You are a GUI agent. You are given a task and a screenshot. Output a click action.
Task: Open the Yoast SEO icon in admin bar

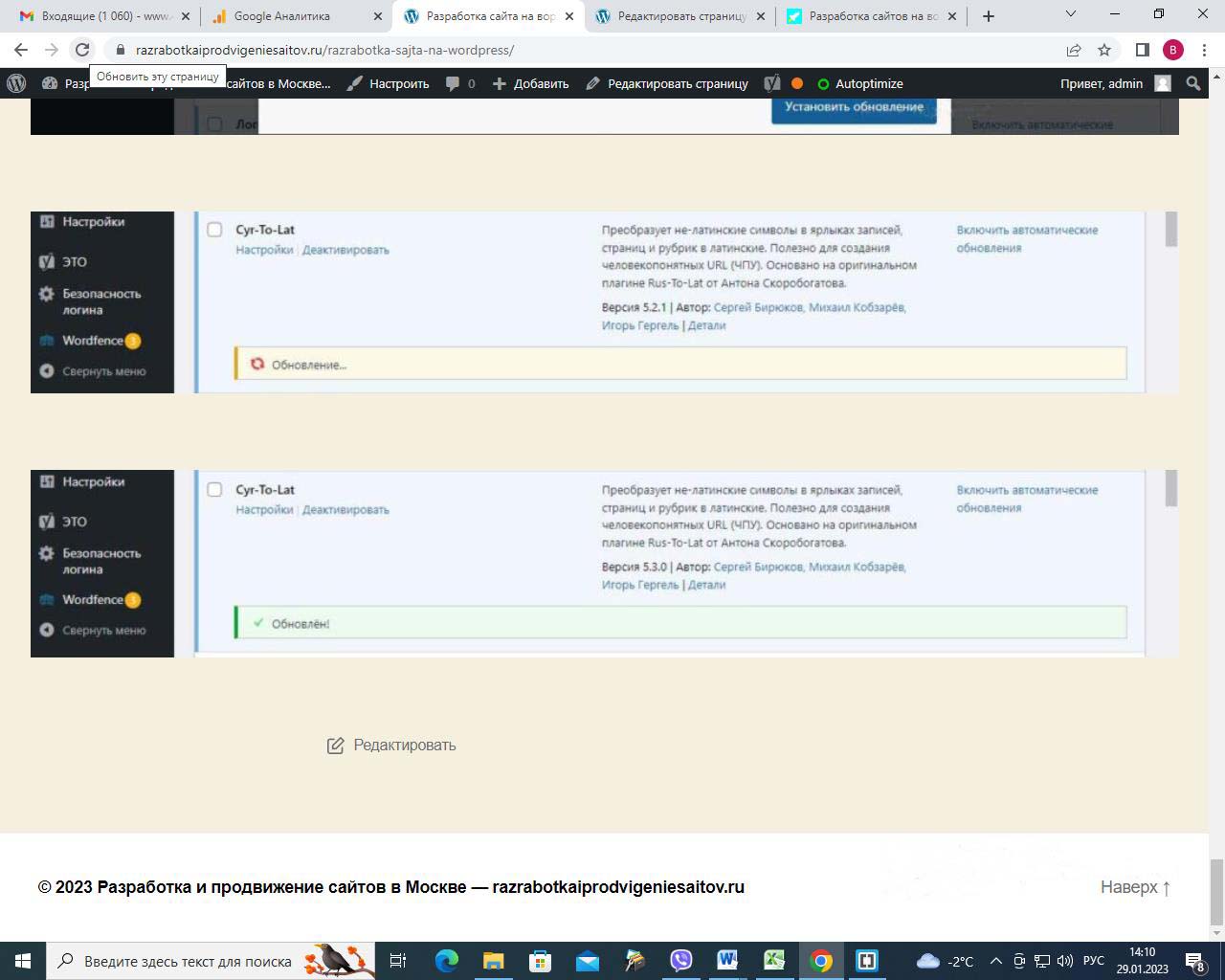coord(772,83)
